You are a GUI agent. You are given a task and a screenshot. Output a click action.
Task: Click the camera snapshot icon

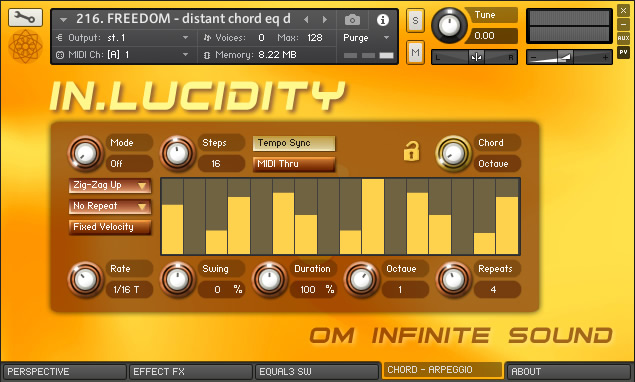(352, 19)
